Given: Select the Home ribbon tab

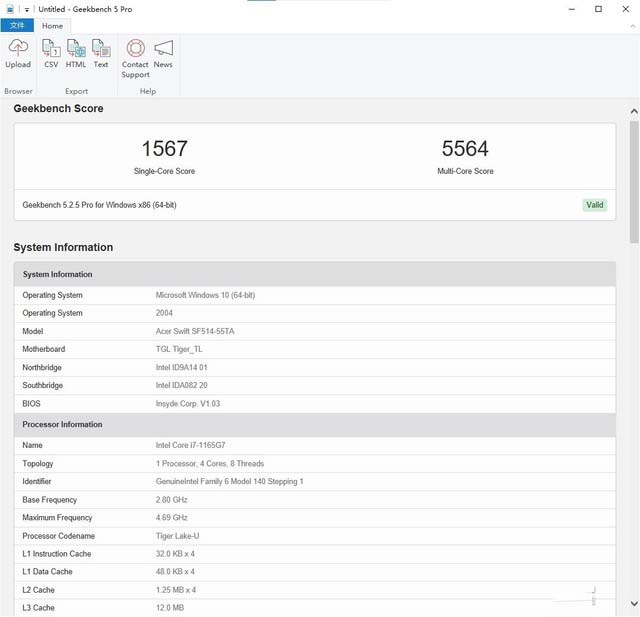Looking at the screenshot, I should pyautogui.click(x=52, y=26).
